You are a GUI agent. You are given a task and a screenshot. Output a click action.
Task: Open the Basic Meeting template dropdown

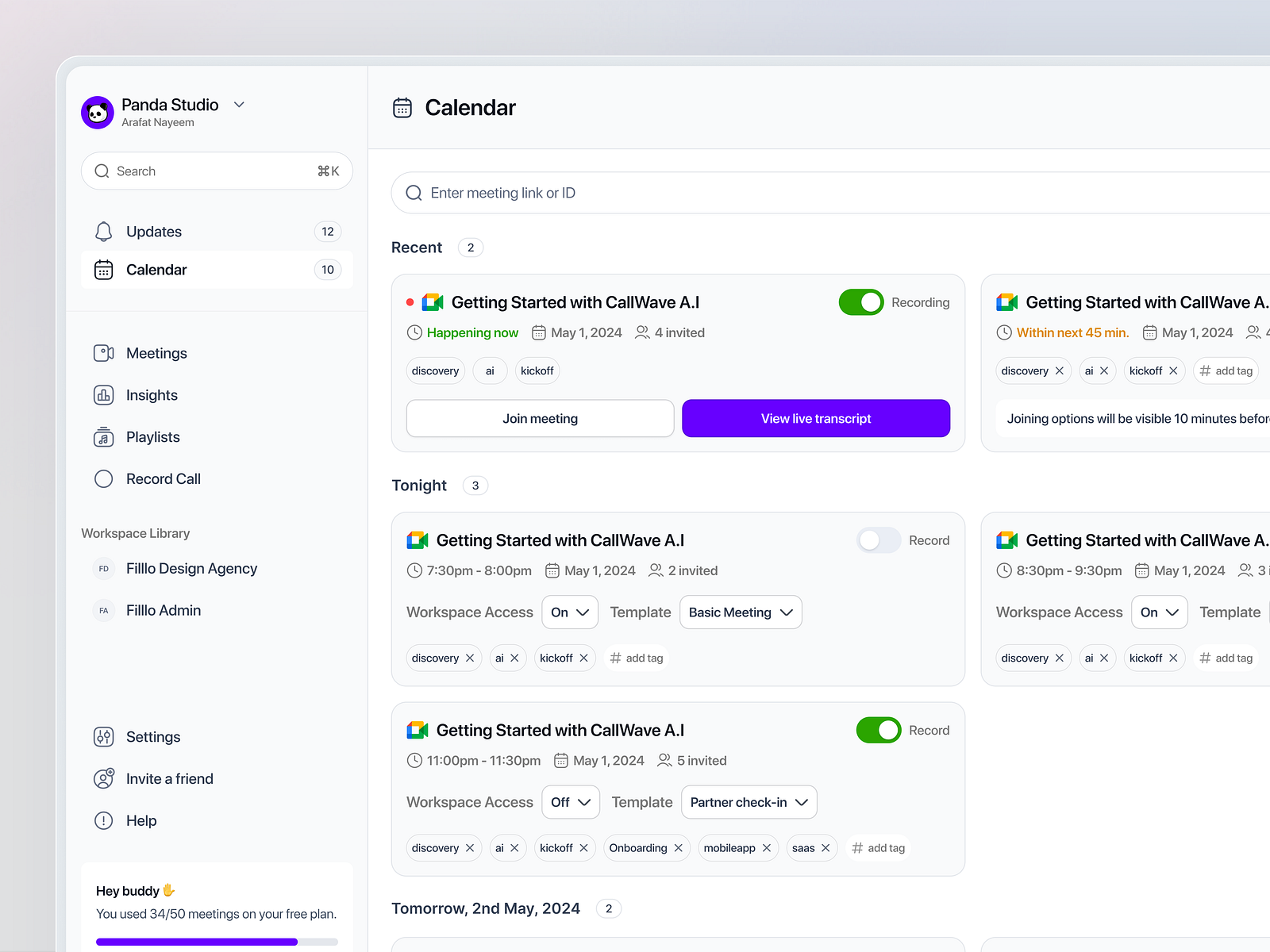tap(740, 612)
